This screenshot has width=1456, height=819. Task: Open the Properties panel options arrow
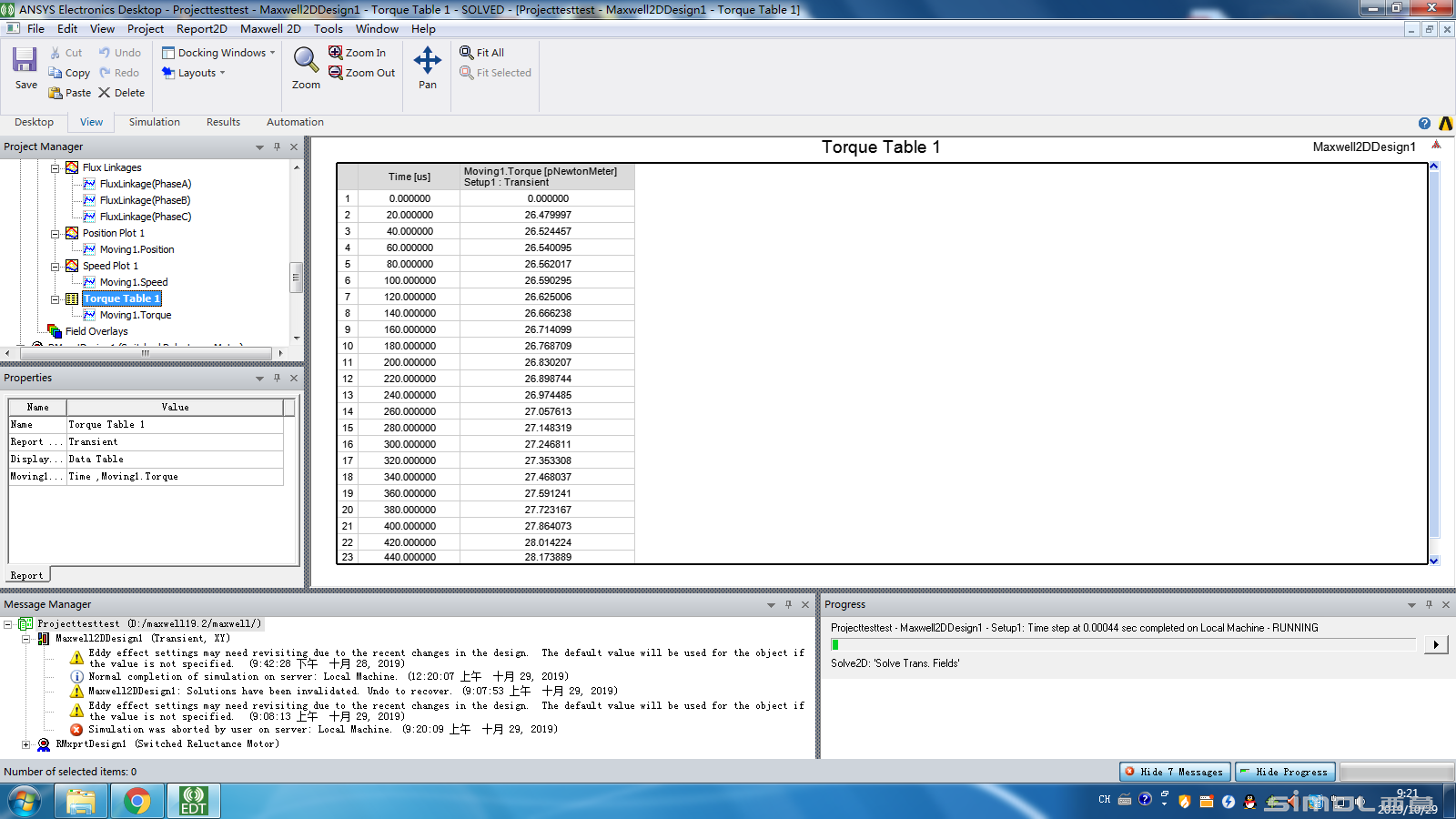[259, 378]
